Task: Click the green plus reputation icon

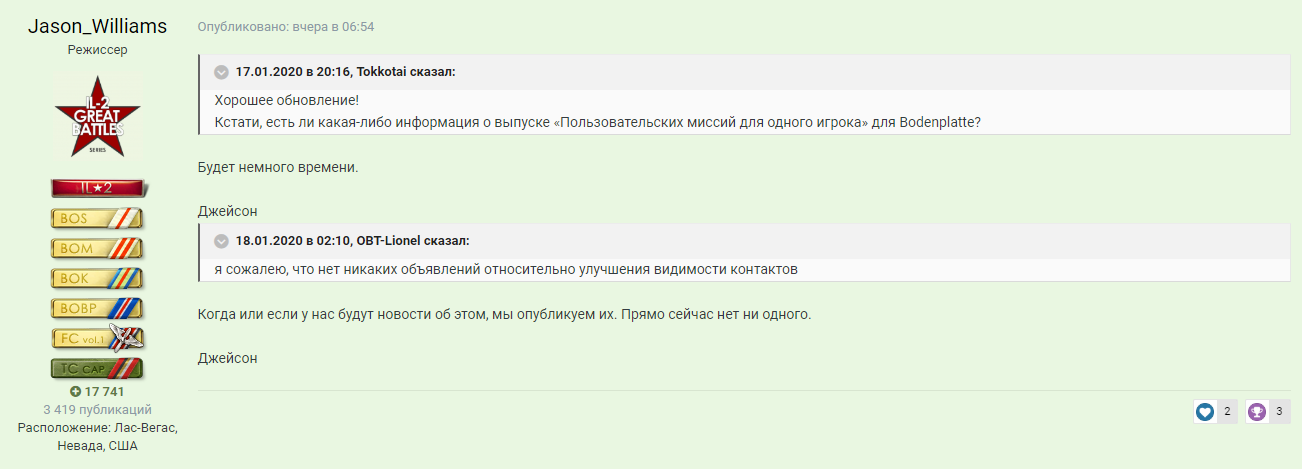Action: [x=75, y=392]
